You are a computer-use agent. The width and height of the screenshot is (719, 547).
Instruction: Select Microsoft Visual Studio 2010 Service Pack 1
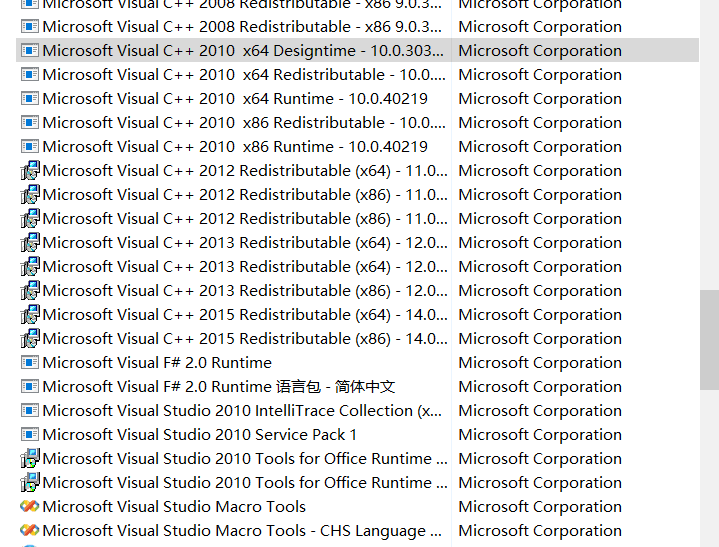pyautogui.click(x=199, y=434)
